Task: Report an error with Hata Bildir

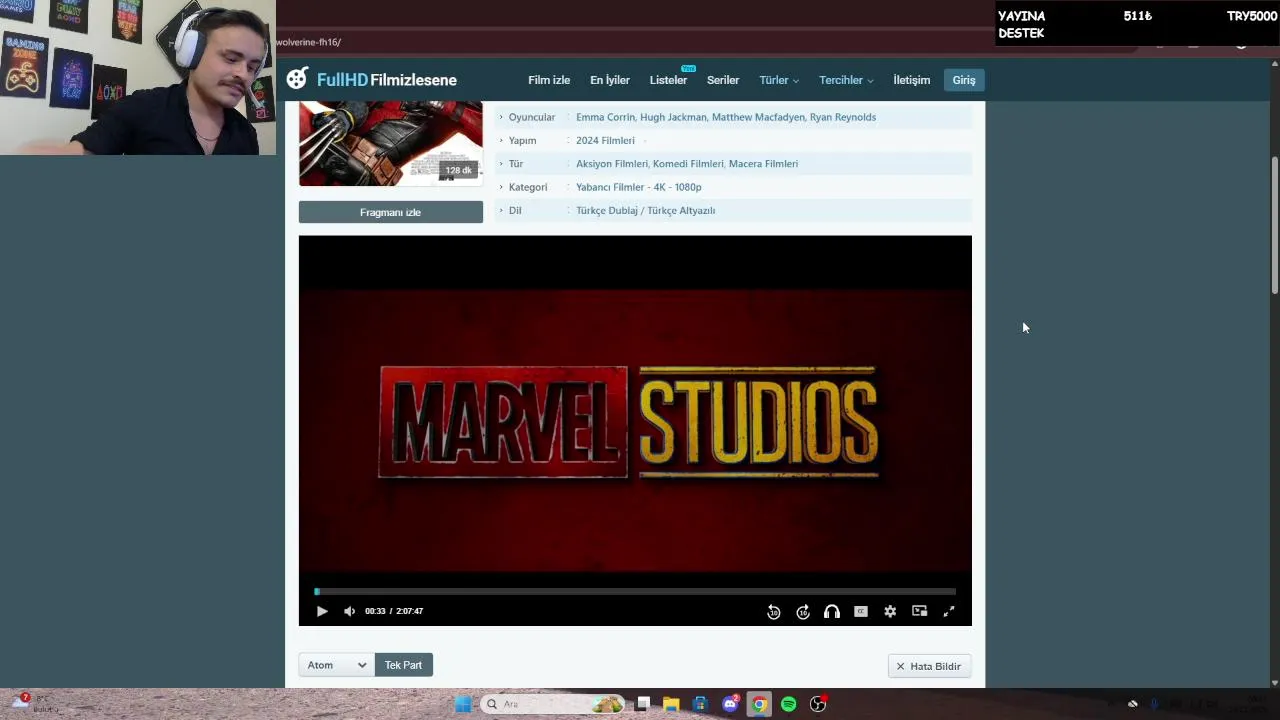Action: [929, 666]
